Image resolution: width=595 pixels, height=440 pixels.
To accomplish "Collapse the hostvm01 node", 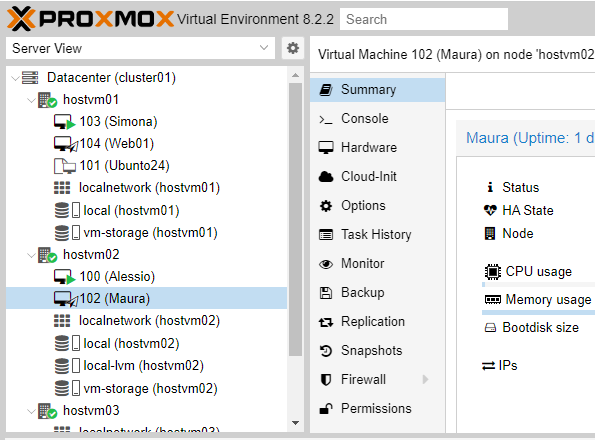I will click(31, 101).
